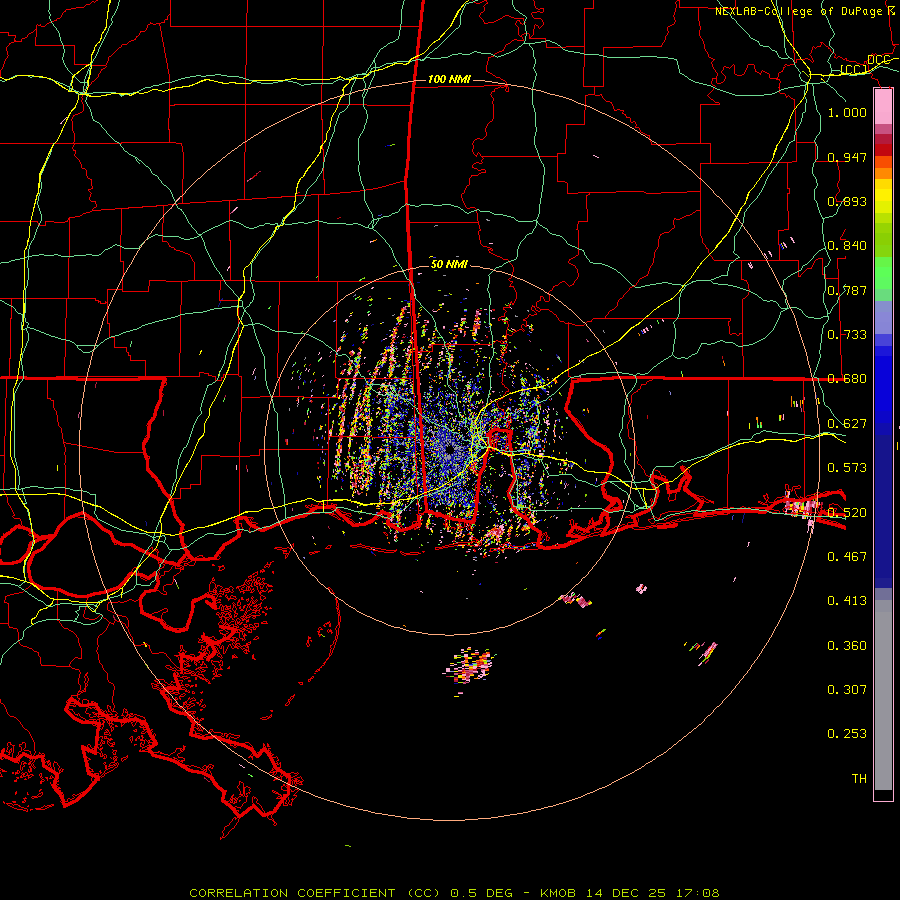Screen dimensions: 900x900
Task: Click "CORRELATION COEFFICIENT" in the bottom caption
Action: 292,893
